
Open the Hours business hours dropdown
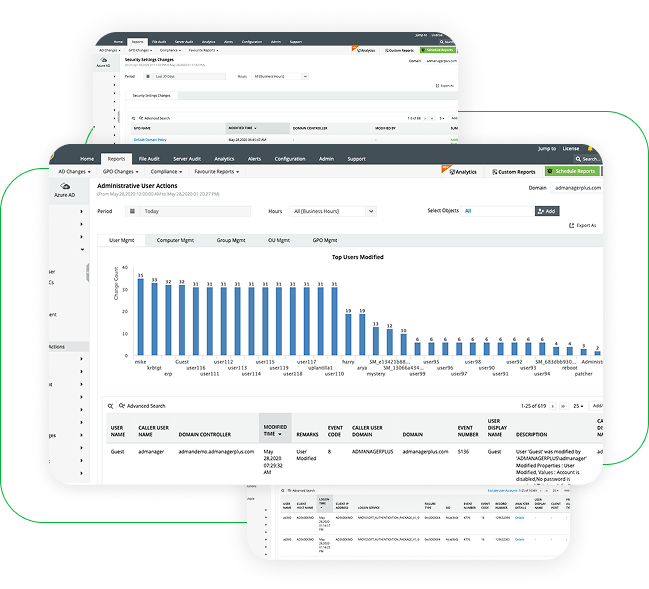(334, 212)
